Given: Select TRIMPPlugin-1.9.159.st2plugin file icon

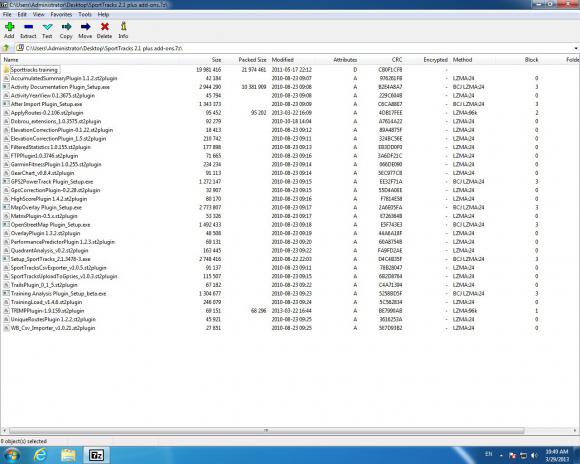Looking at the screenshot, I should tap(6, 310).
